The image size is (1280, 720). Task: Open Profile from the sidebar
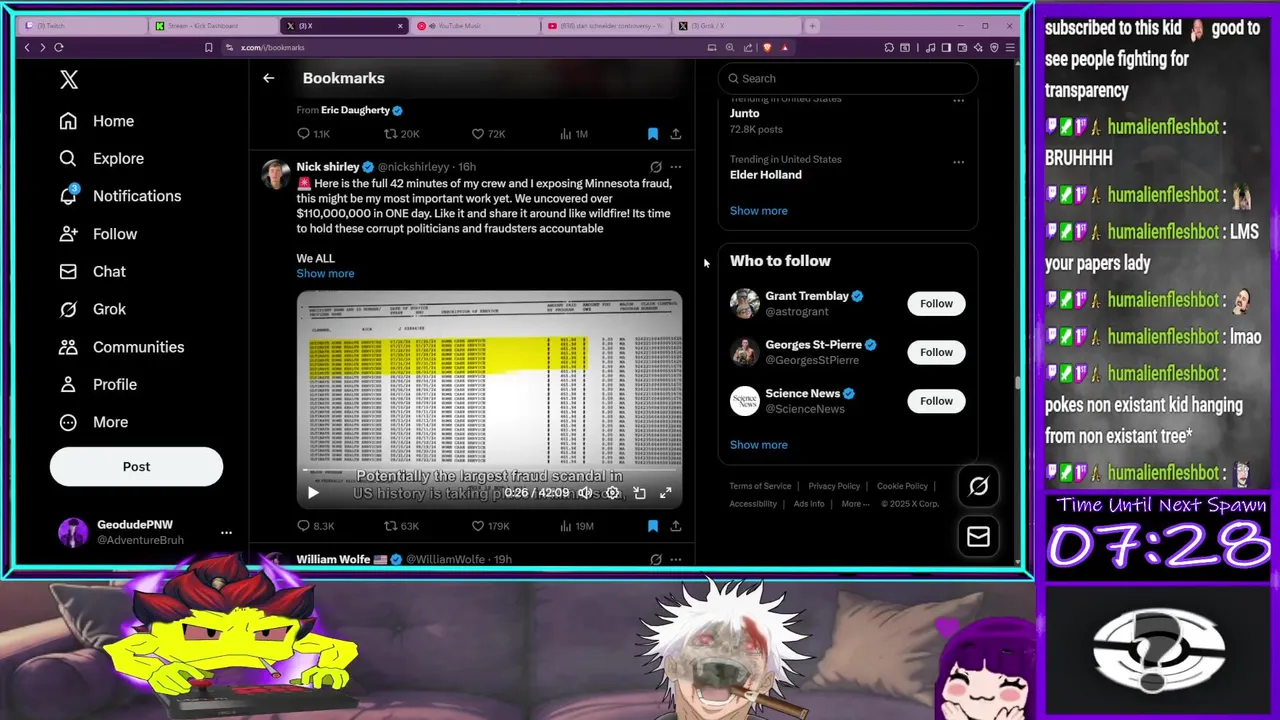tap(98, 384)
